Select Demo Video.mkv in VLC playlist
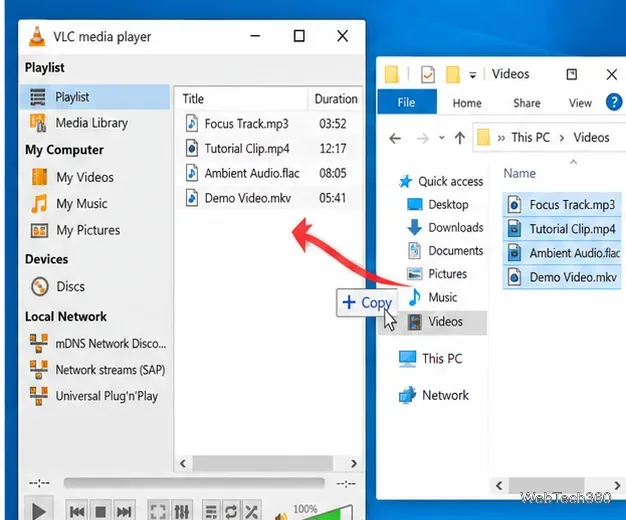Screen dimensions: 626x520 point(269,198)
